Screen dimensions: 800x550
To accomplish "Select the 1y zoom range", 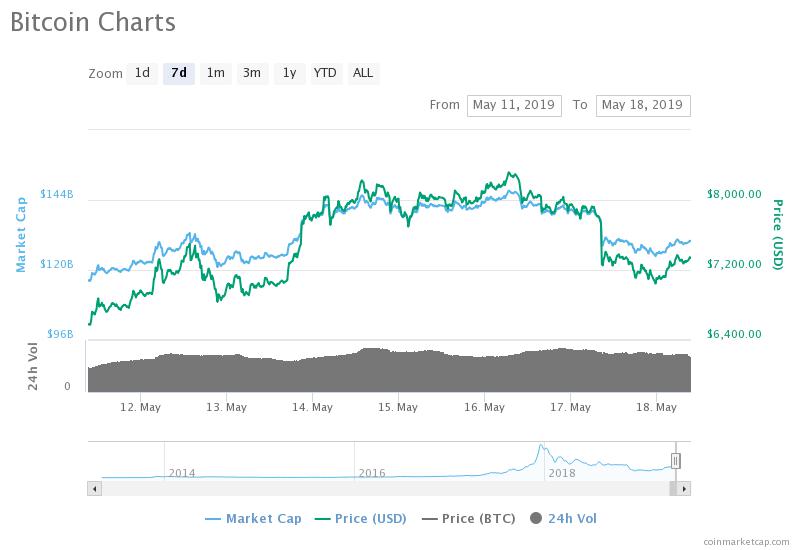I will tap(290, 73).
